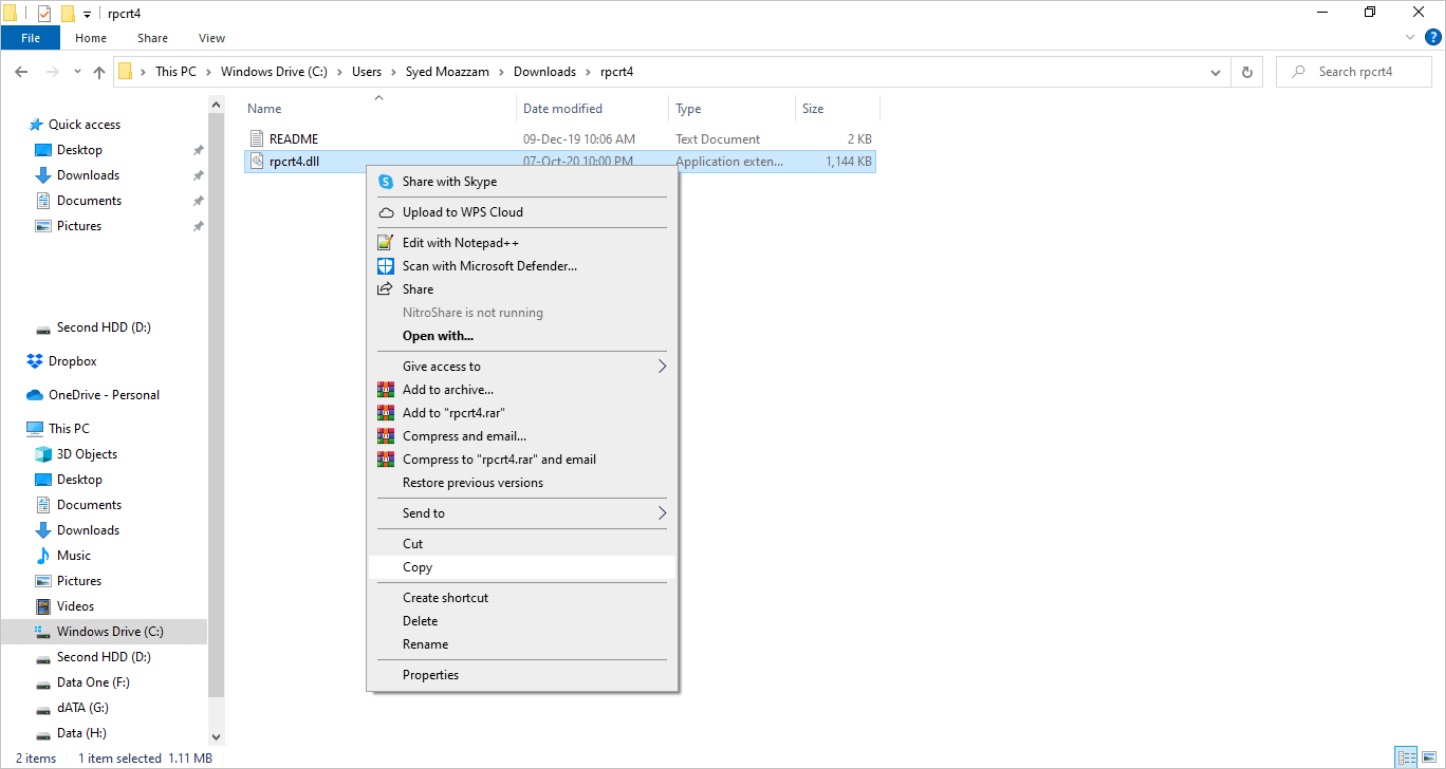Click the refresh button beside address bar

coord(1246,72)
